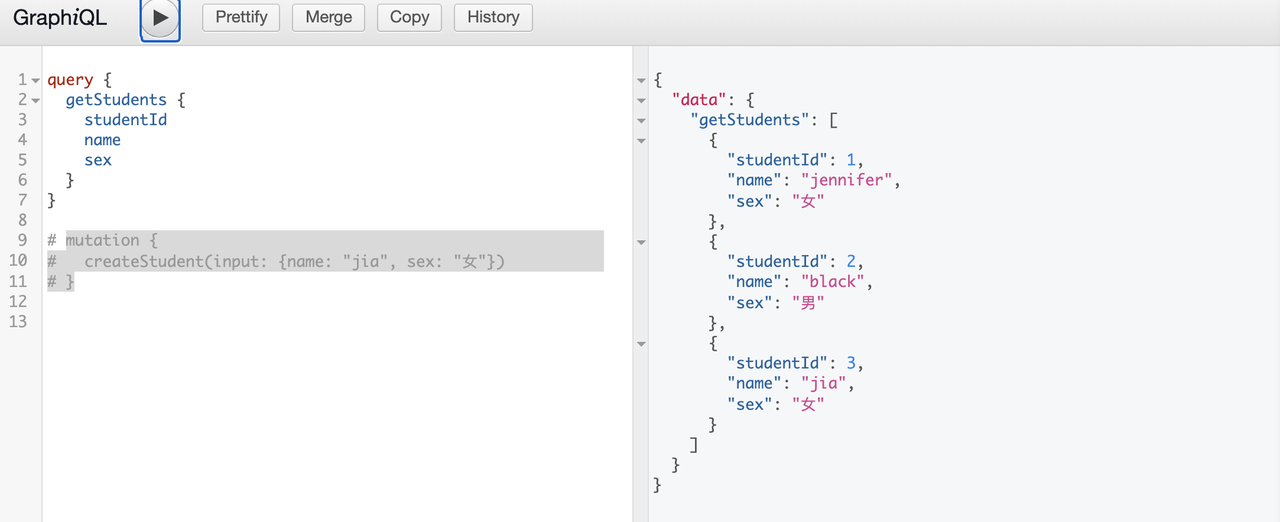Click the Prettify button
This screenshot has height=522, width=1280.
tap(241, 17)
